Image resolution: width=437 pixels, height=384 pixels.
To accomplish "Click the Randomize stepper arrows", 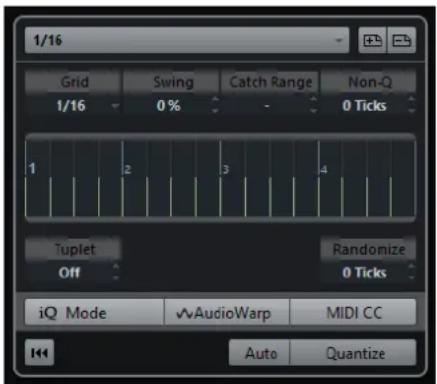I will click(x=412, y=272).
